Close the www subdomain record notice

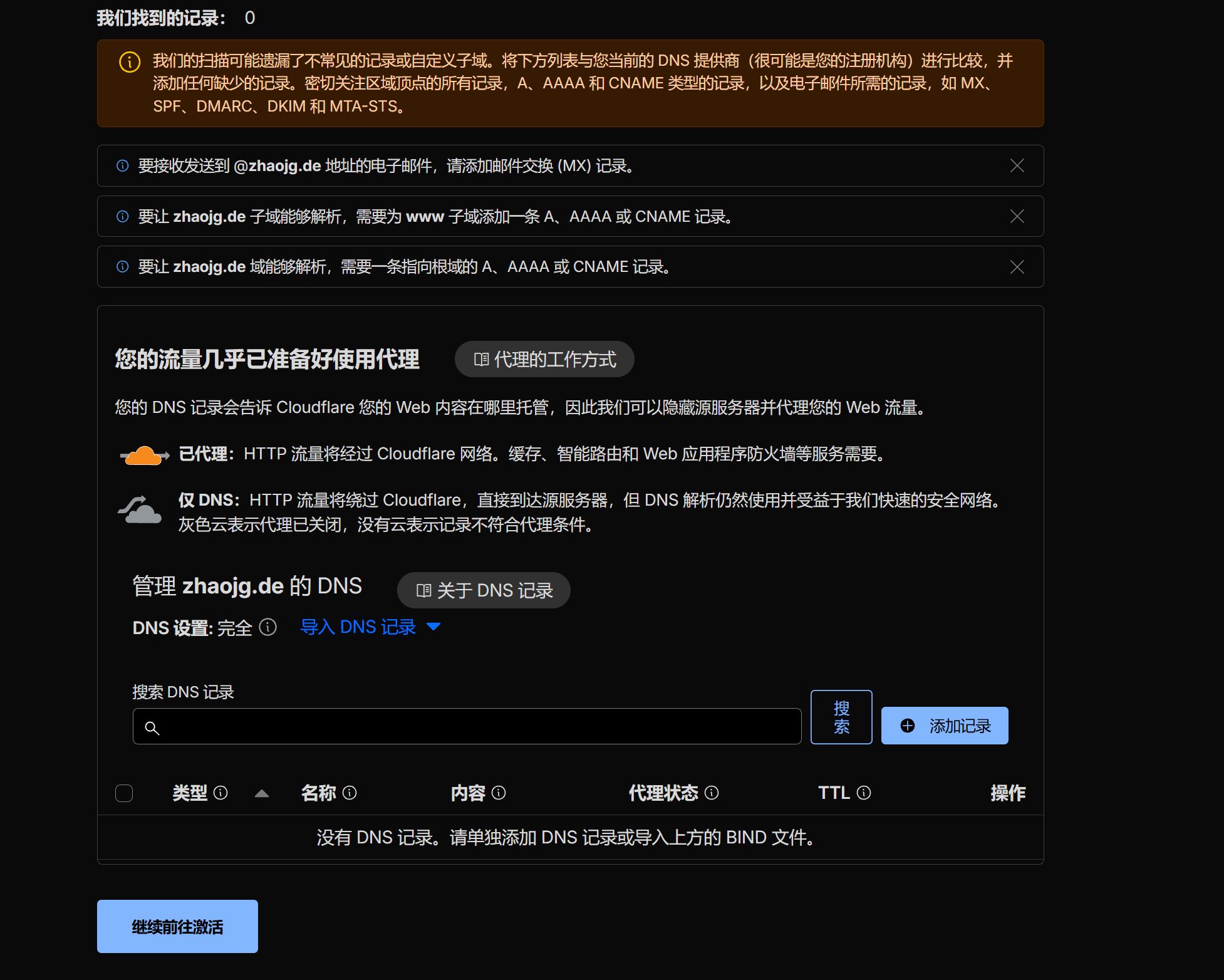[x=1017, y=216]
